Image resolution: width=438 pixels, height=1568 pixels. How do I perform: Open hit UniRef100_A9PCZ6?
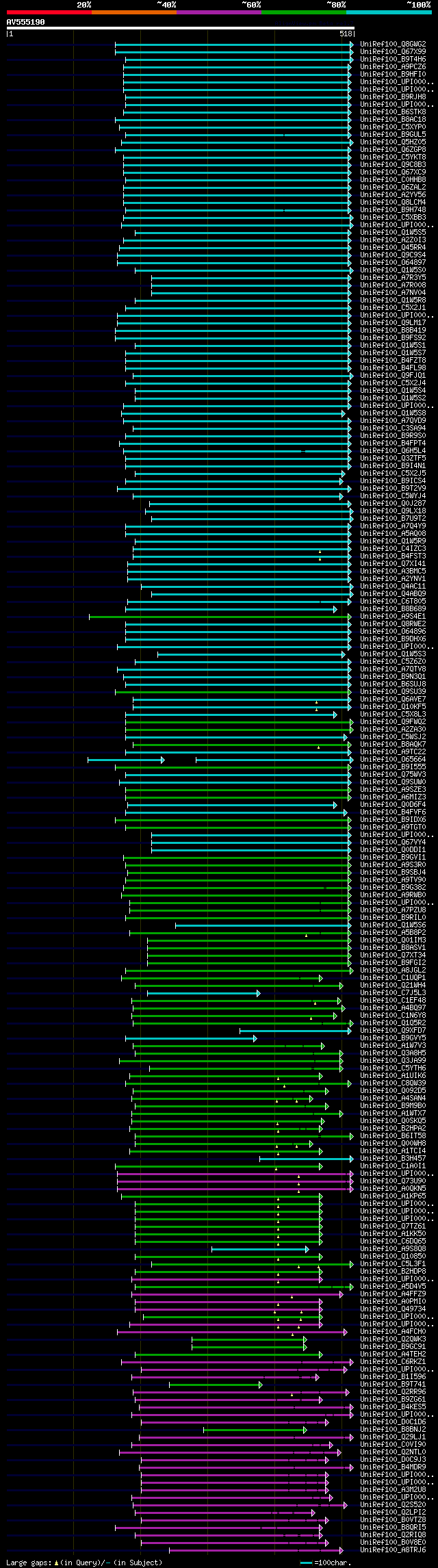(x=393, y=67)
